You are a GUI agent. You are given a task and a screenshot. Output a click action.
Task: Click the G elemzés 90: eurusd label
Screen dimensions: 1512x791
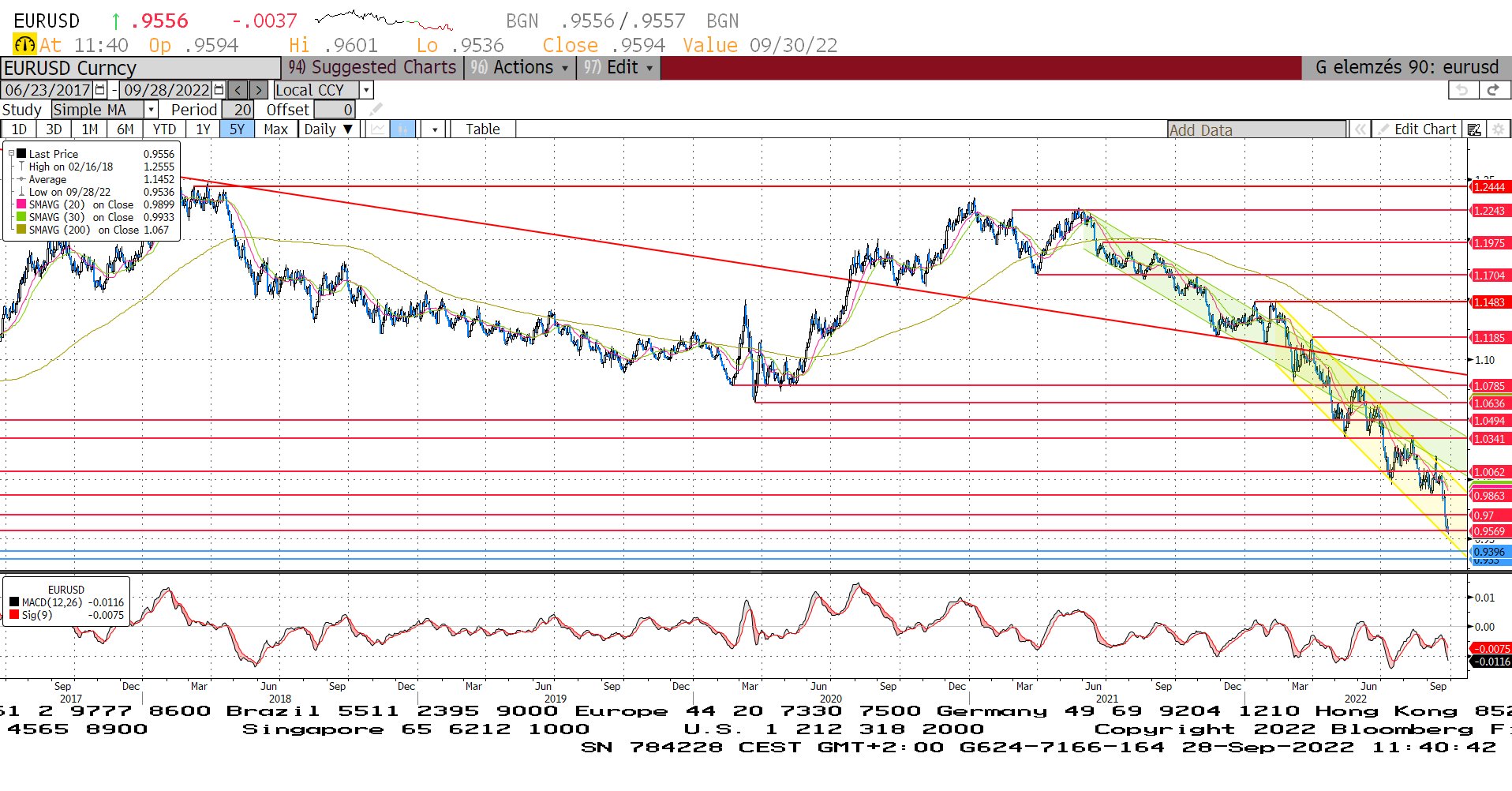coord(1406,68)
